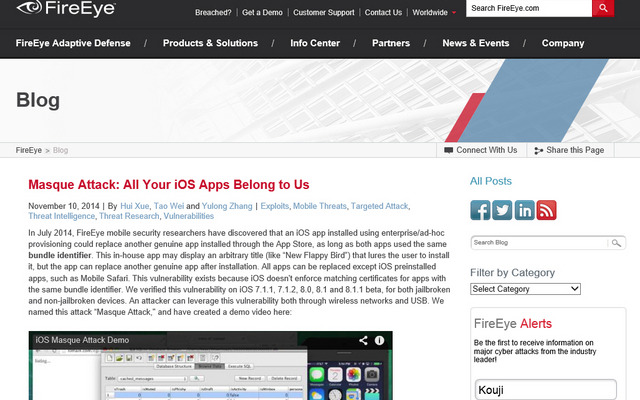This screenshot has width=640, height=400.
Task: Click the Share this Page icon
Action: coord(539,151)
